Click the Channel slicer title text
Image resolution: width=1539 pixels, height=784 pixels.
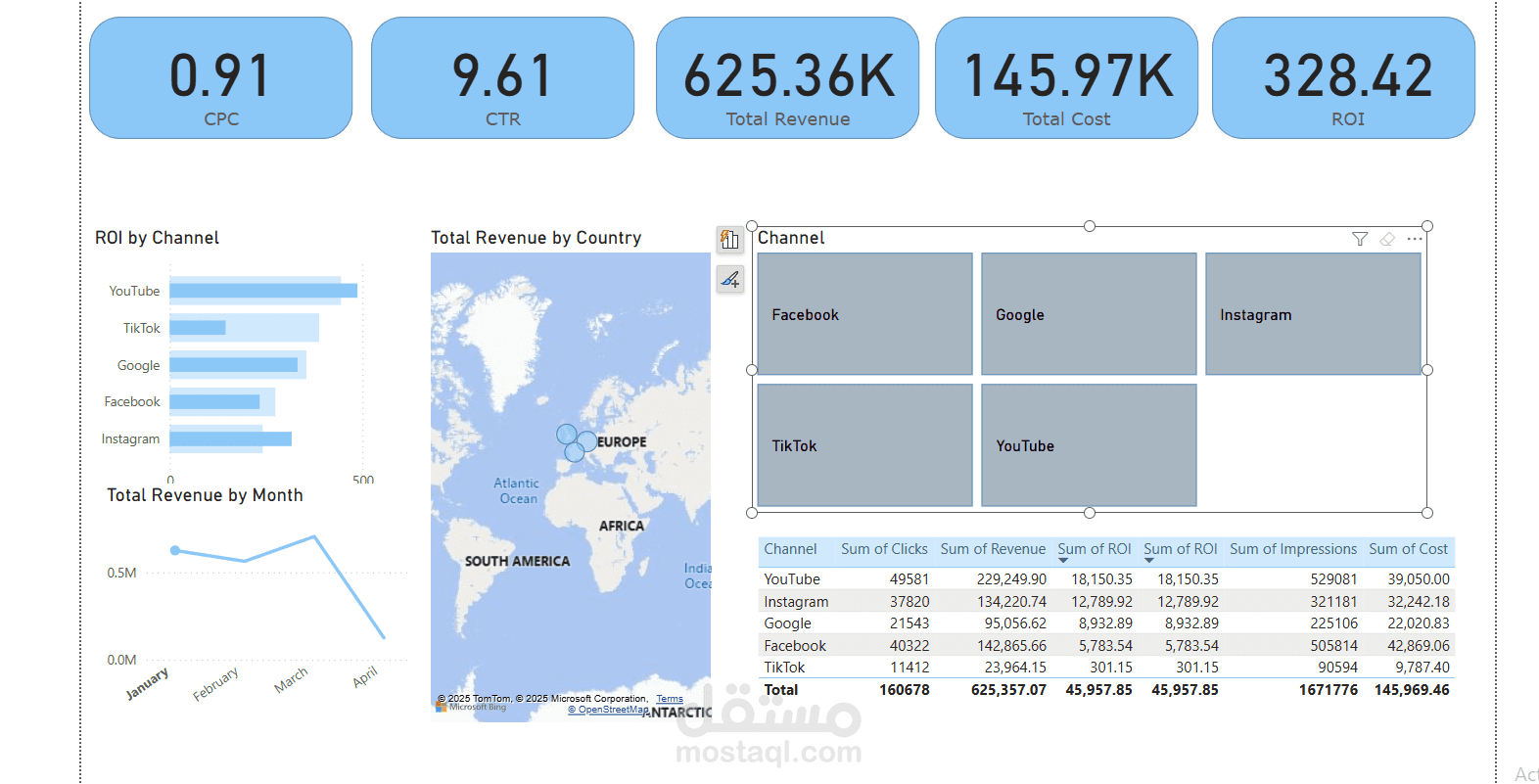tap(791, 238)
